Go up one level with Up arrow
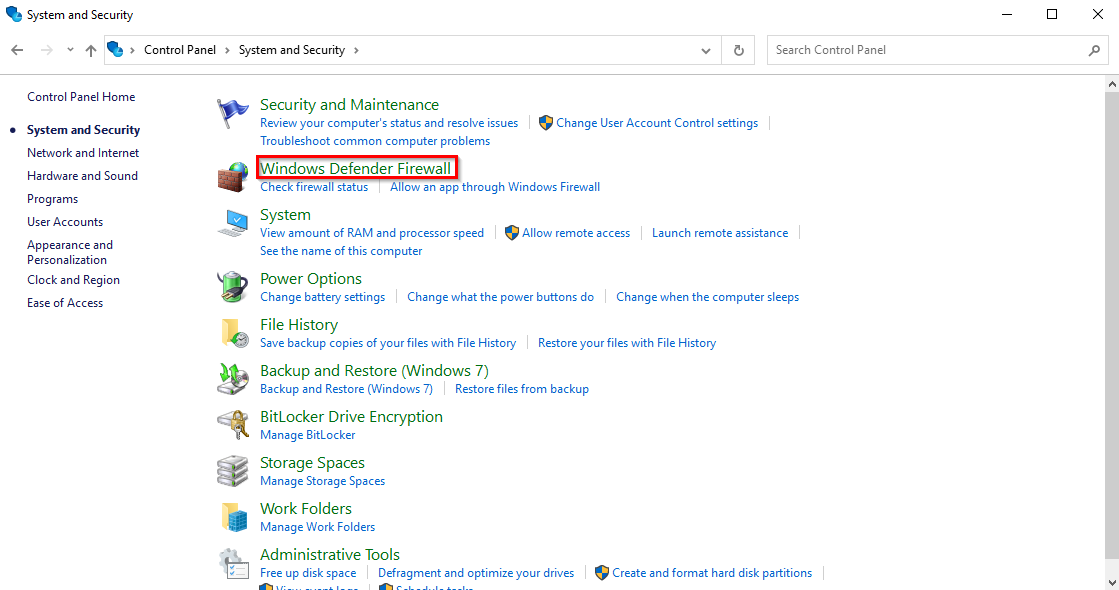Screen dimensions: 1119x590 [91, 50]
